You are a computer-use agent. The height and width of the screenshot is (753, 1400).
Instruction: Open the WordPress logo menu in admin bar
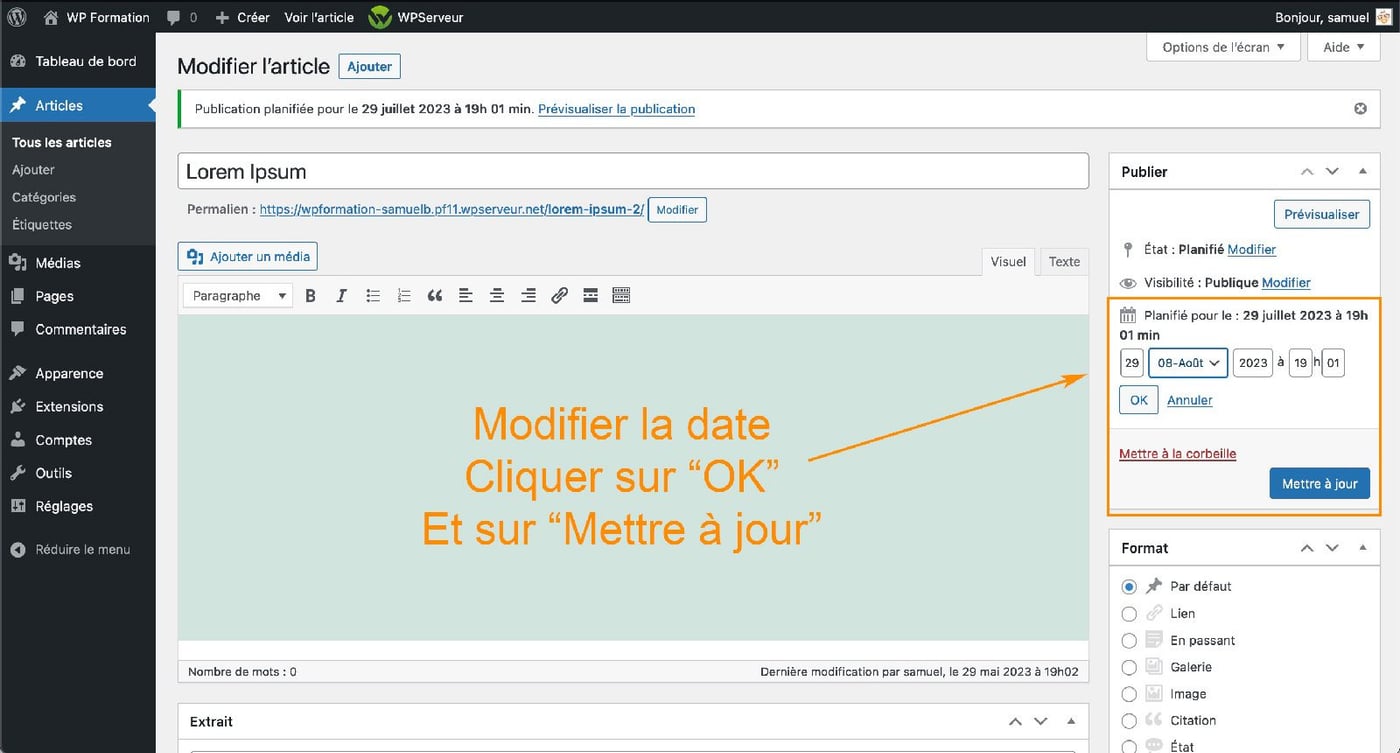[x=16, y=16]
